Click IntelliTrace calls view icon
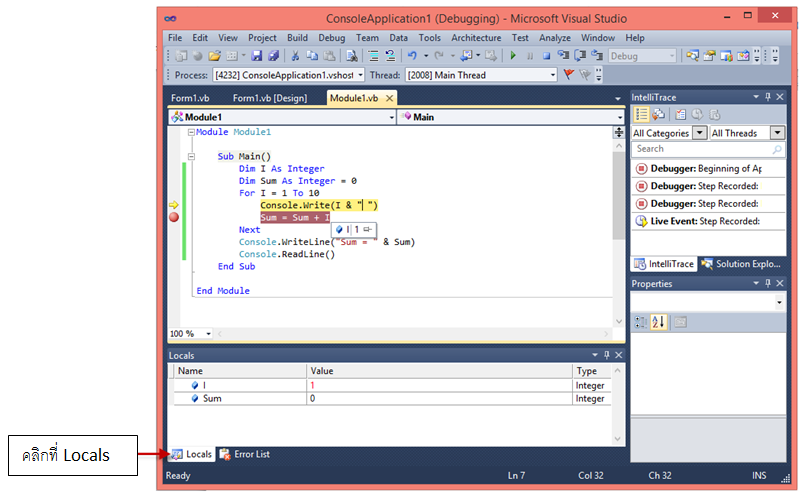The width and height of the screenshot is (804, 497). click(x=658, y=114)
